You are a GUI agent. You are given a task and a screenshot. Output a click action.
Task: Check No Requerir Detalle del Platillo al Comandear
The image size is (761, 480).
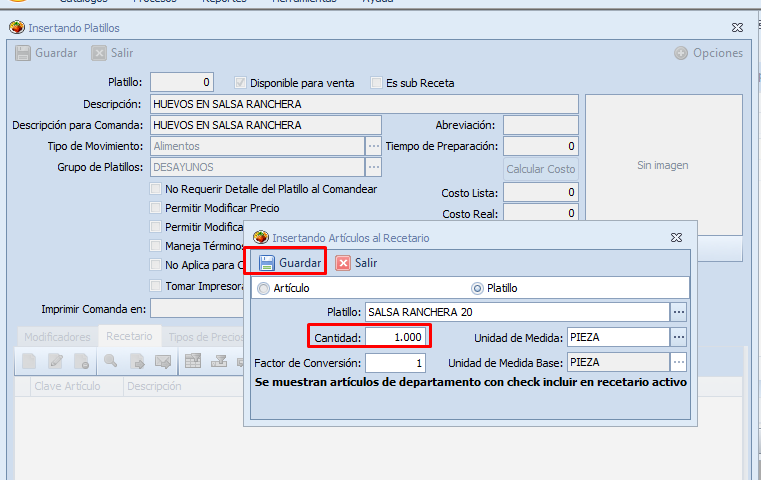pos(155,189)
